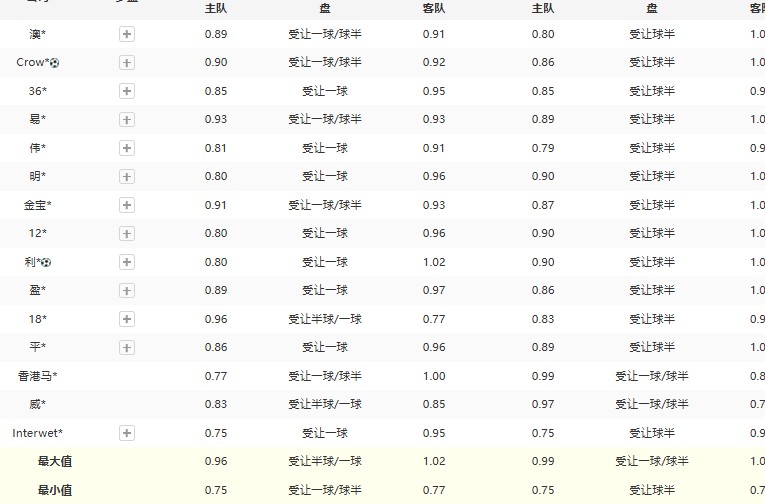Expand the Crow* row details

click(x=127, y=62)
